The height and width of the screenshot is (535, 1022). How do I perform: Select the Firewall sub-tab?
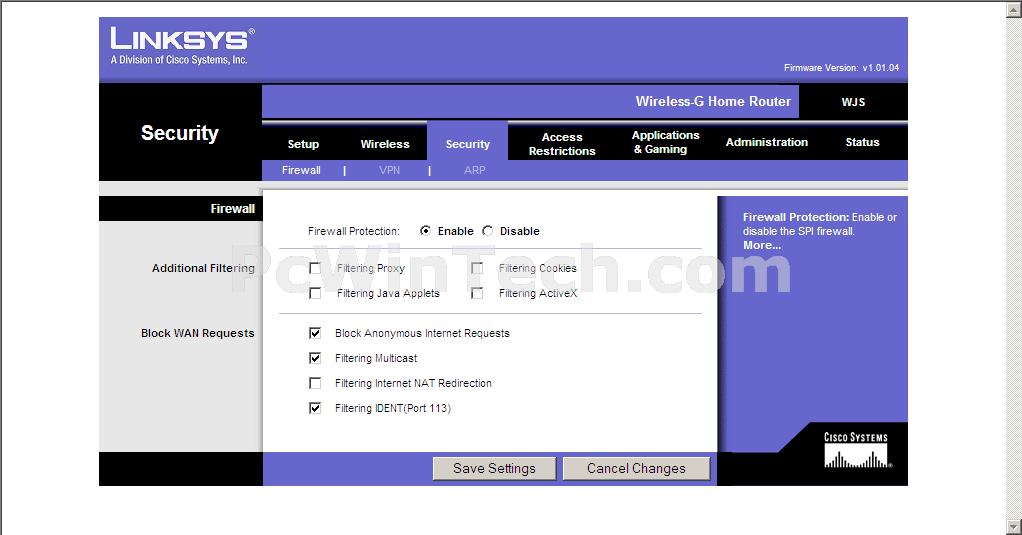[301, 170]
